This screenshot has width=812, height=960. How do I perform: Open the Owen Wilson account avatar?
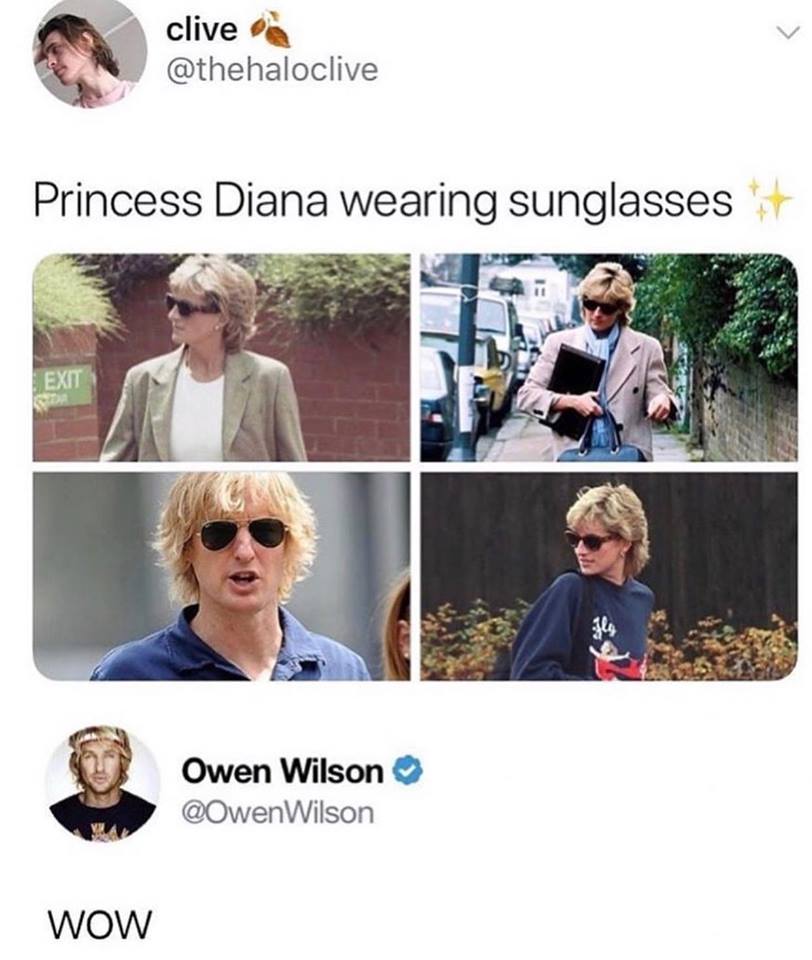click(103, 784)
